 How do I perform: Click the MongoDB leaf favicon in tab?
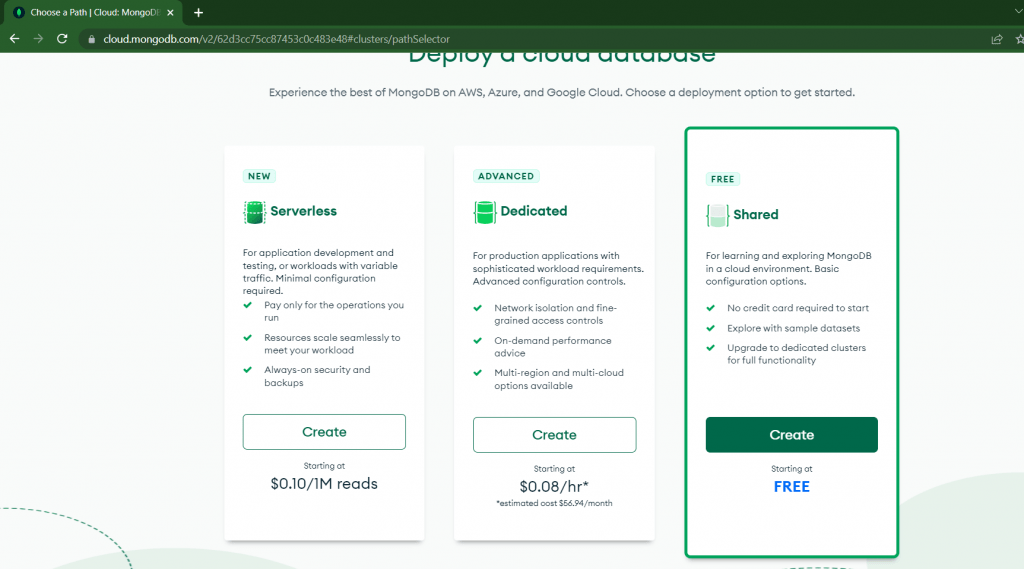tap(18, 12)
